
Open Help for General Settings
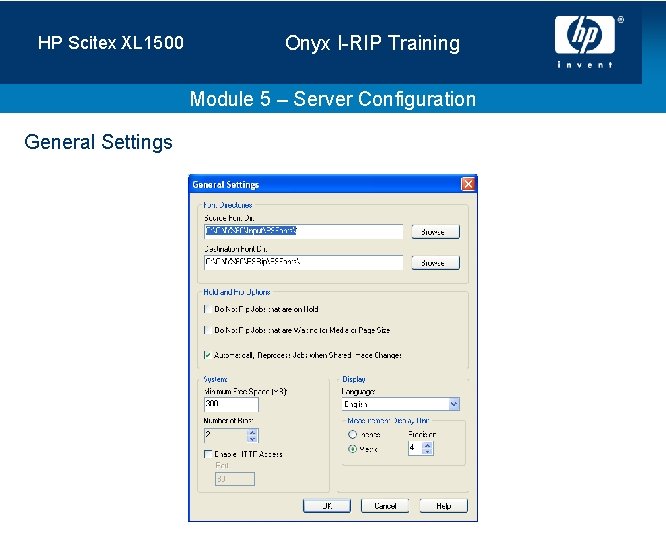coord(443,506)
